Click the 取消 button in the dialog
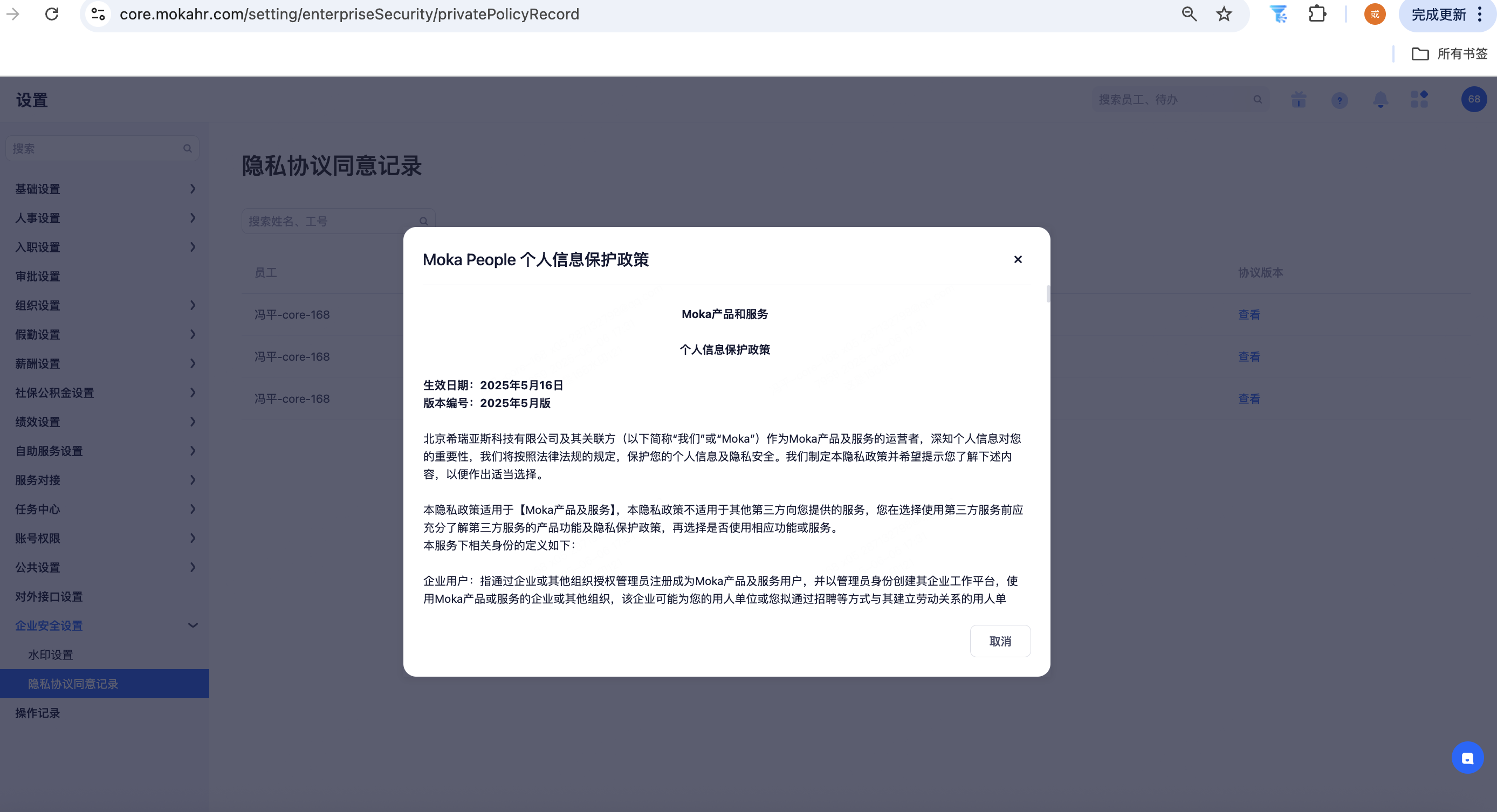The height and width of the screenshot is (812, 1497). tap(1000, 641)
